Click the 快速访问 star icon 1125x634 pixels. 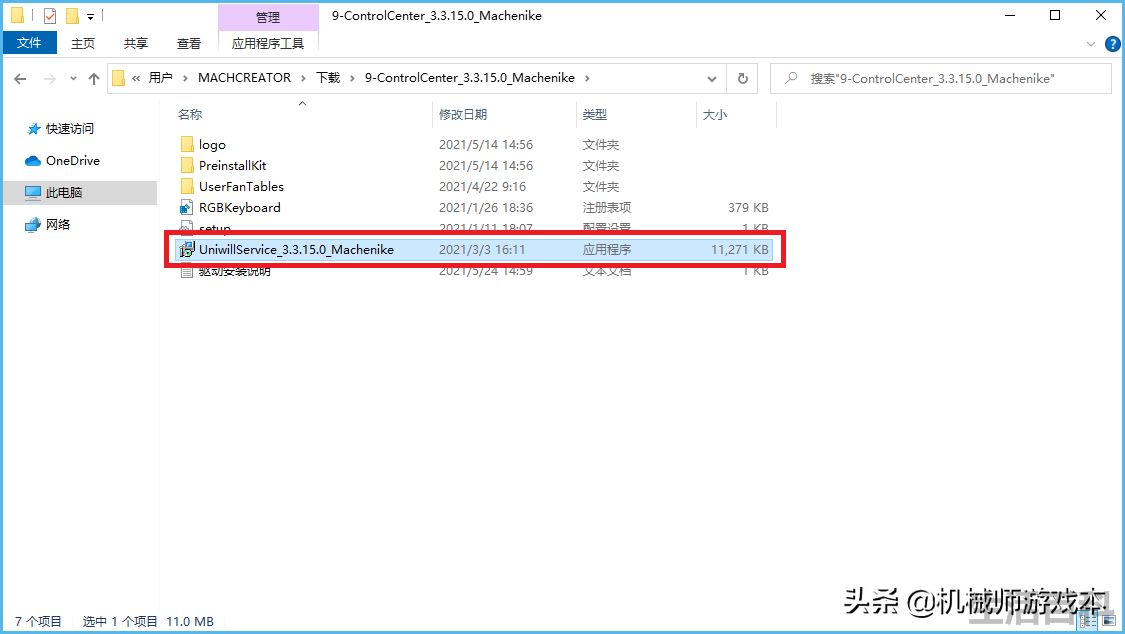pos(33,129)
